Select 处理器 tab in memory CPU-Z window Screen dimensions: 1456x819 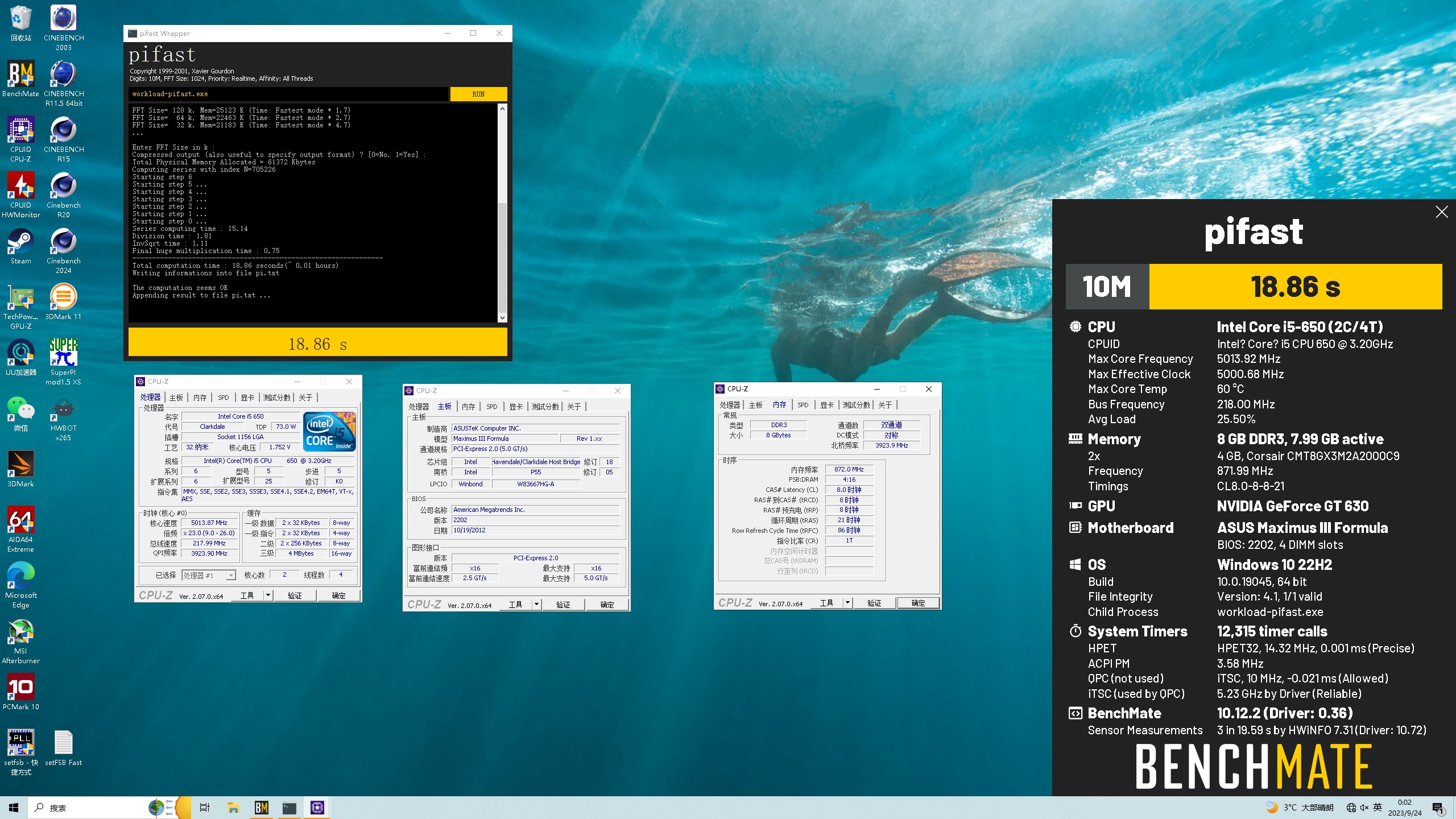730,405
